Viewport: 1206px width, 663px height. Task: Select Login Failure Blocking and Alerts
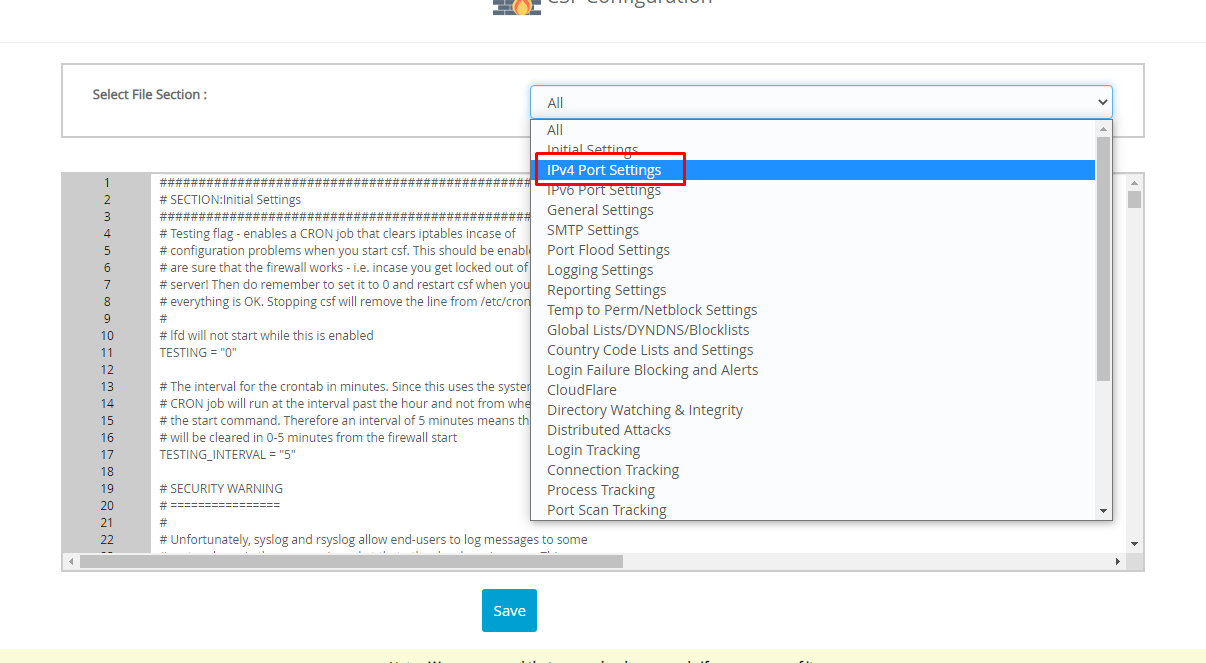click(x=652, y=370)
